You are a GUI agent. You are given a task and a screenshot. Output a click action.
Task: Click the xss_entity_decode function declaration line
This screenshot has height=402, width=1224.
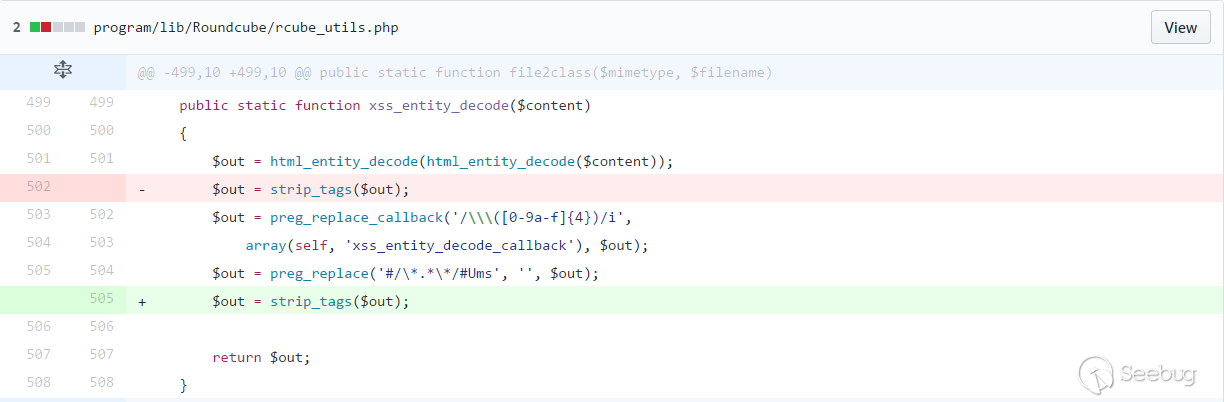385,105
